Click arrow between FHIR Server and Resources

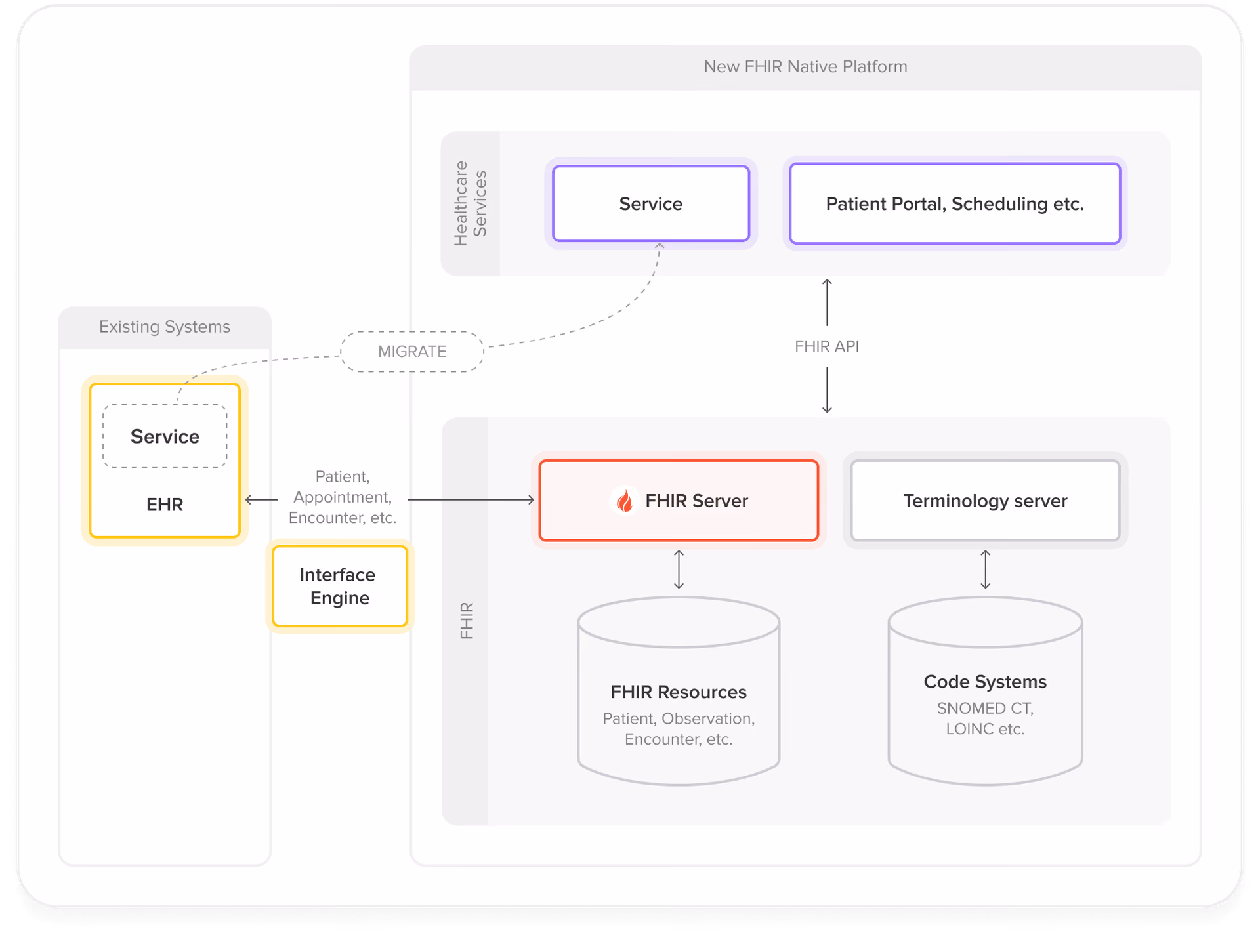click(x=679, y=569)
